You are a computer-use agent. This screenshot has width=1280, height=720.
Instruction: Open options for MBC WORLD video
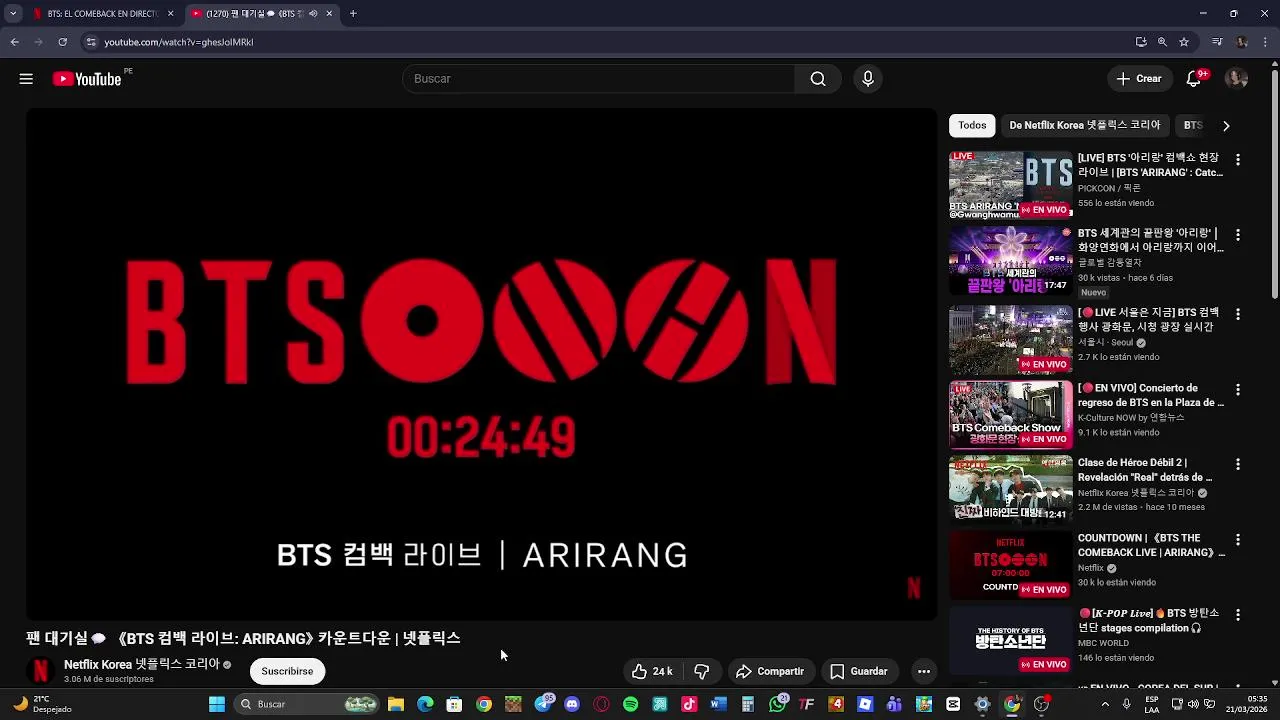pos(1238,614)
